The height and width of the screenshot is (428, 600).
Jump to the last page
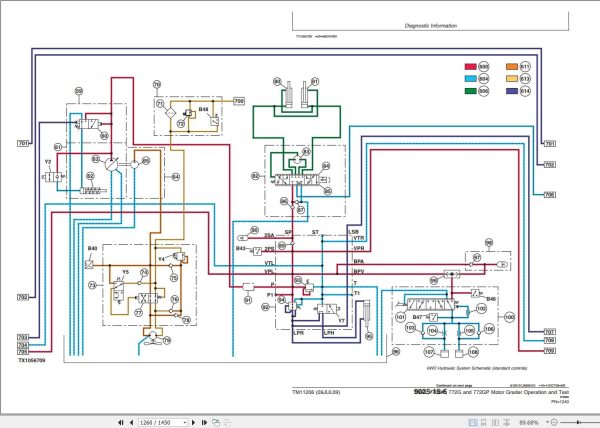click(204, 422)
